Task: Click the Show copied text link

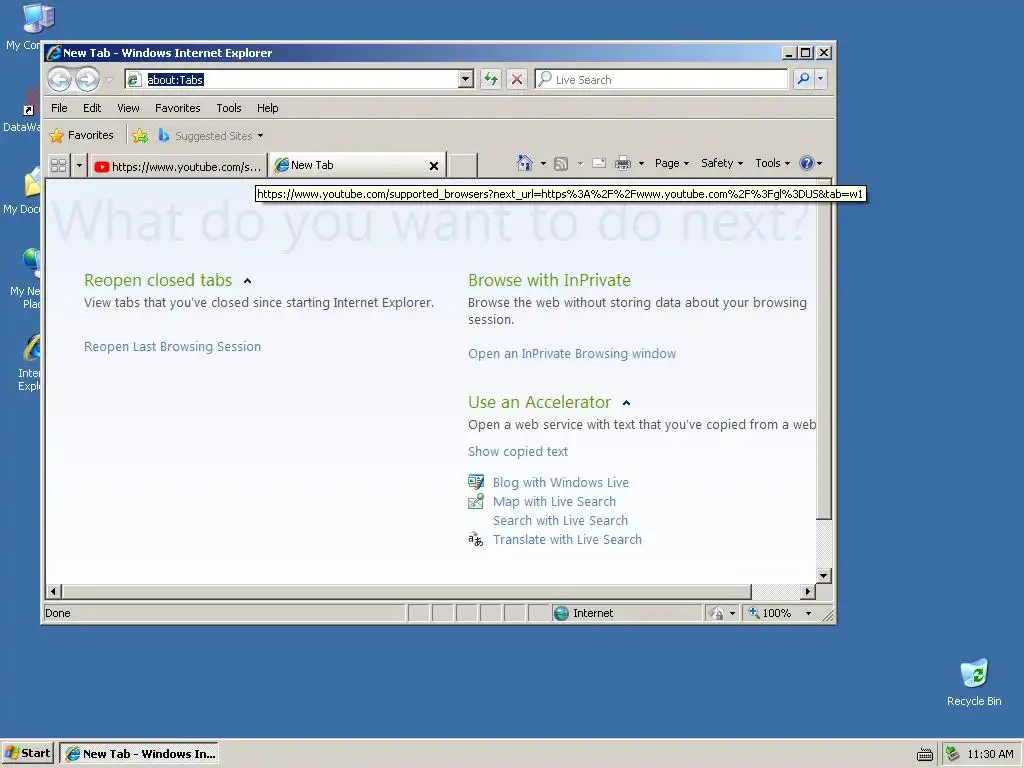Action: 518,451
